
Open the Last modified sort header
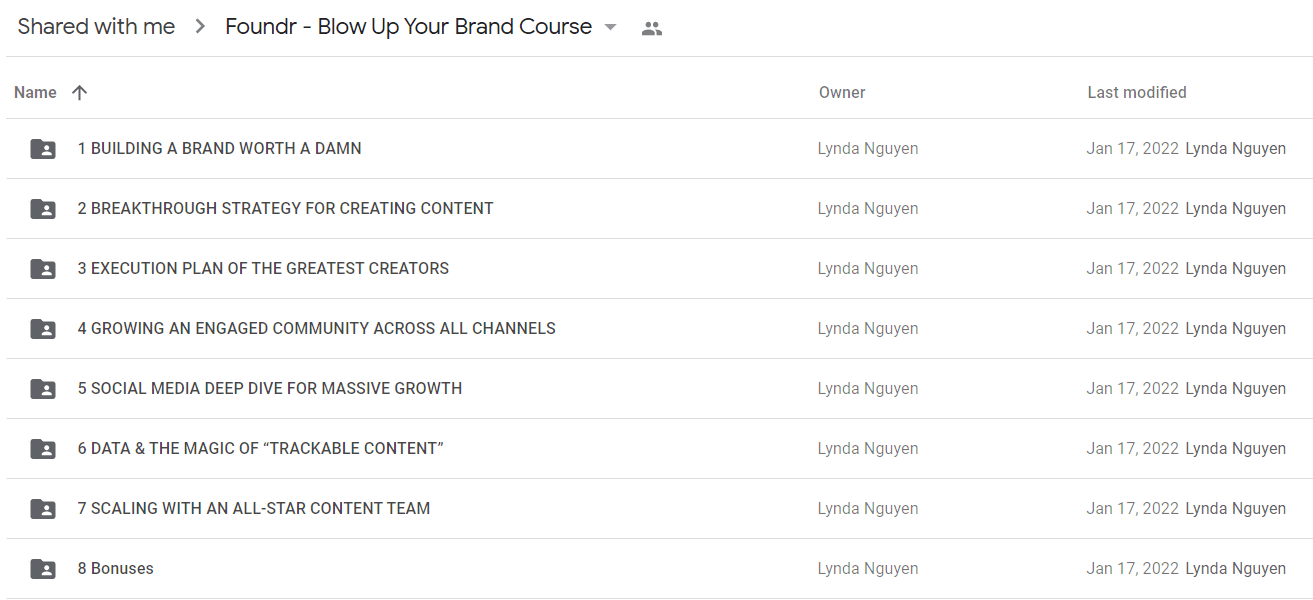click(1137, 92)
